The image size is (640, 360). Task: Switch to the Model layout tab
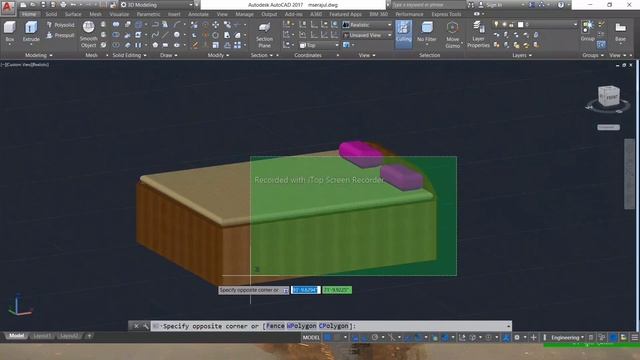[16, 336]
